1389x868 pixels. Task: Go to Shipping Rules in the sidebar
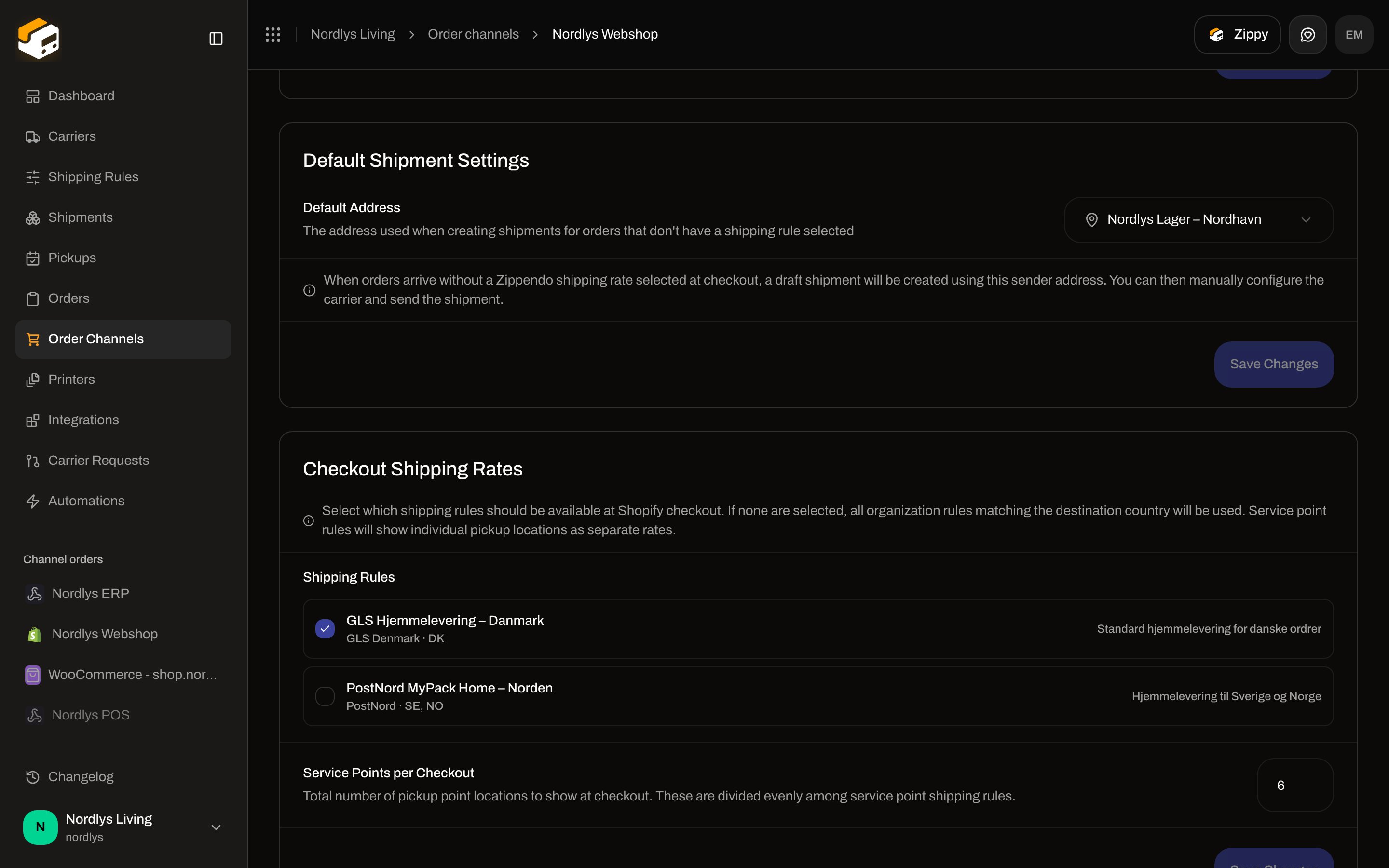[123, 177]
